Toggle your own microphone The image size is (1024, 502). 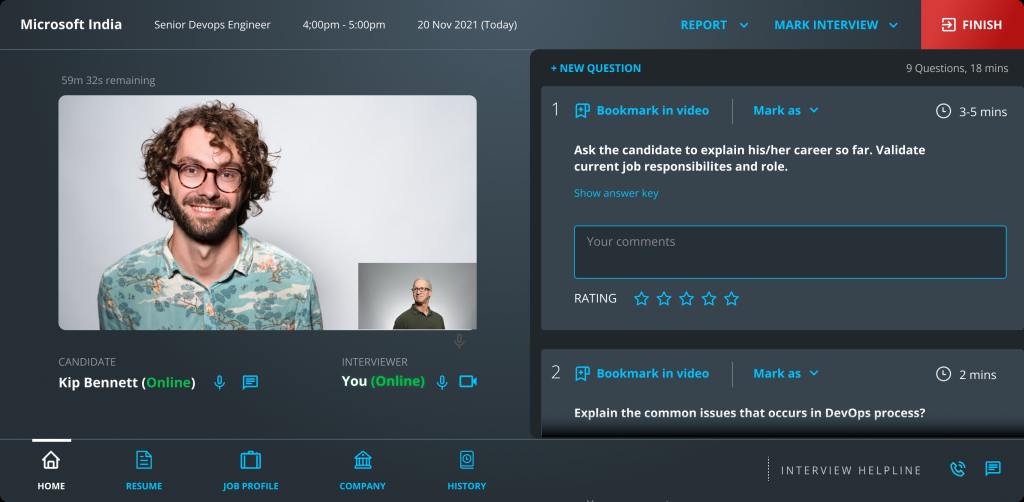[441, 382]
